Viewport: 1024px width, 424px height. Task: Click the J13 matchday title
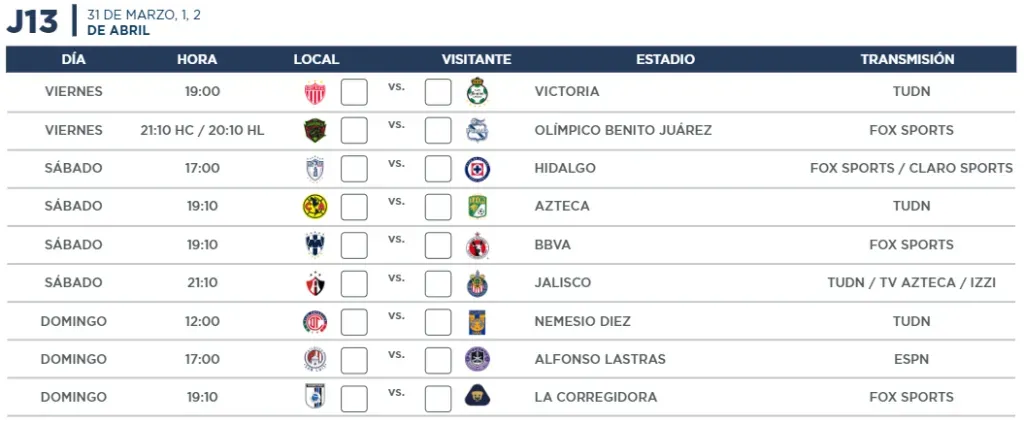(32, 22)
